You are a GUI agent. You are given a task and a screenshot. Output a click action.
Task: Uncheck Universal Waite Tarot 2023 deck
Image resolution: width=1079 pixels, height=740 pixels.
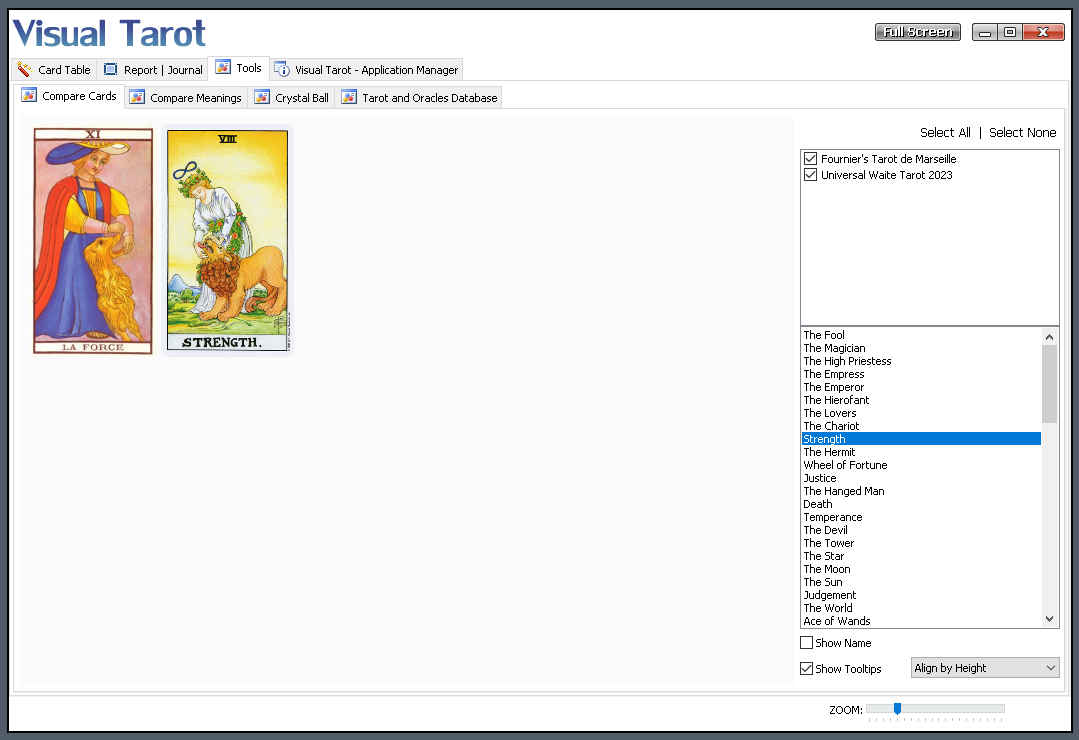coord(811,175)
